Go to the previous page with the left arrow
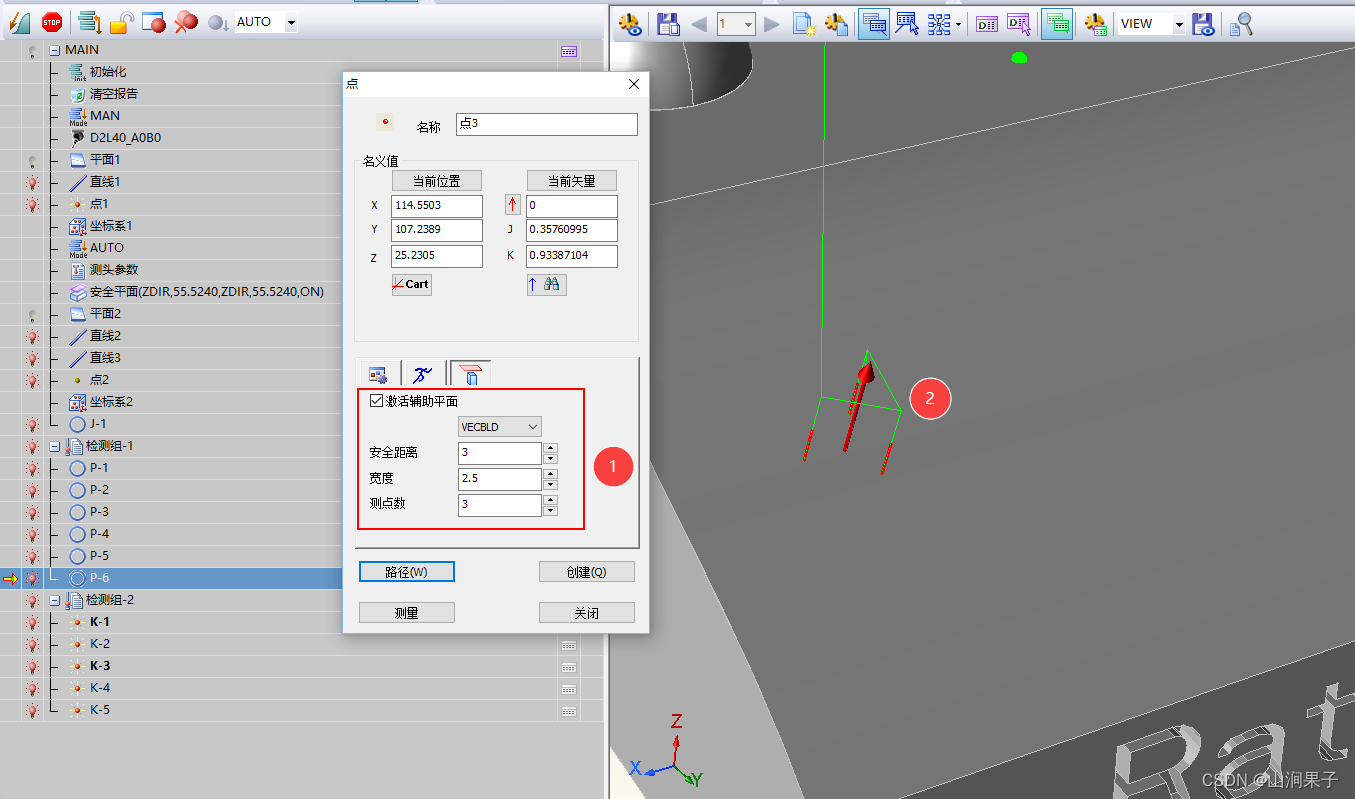The height and width of the screenshot is (799, 1355). point(699,24)
